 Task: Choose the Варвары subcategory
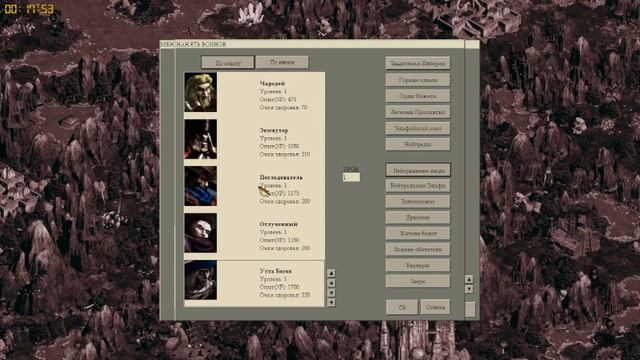pyautogui.click(x=418, y=265)
